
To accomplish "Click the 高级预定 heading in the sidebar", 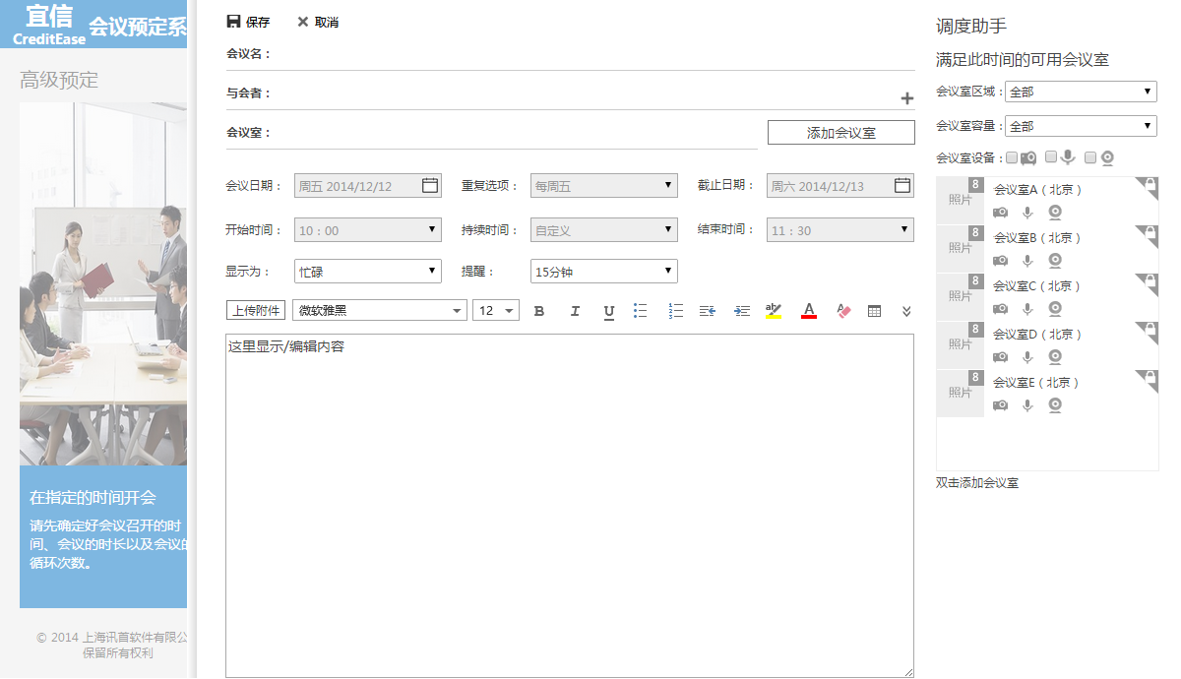I will (59, 80).
